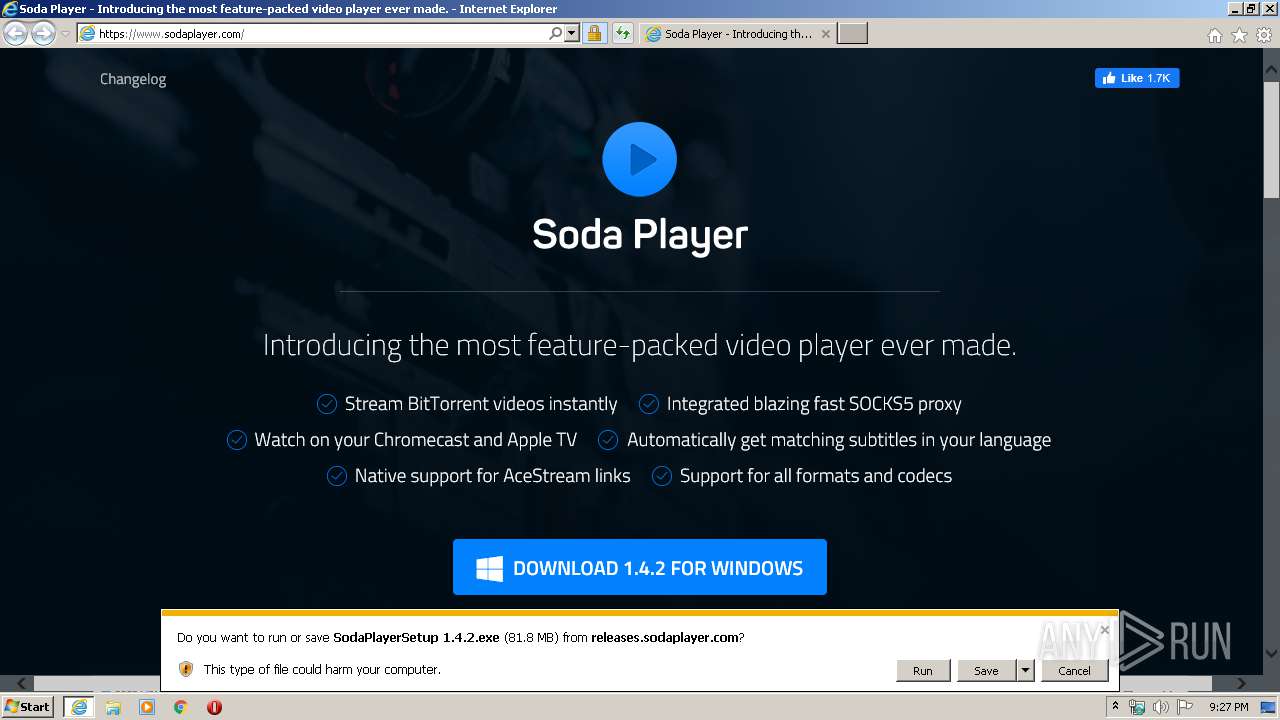Close the download notification bar
This screenshot has height=720, width=1280.
(1105, 629)
